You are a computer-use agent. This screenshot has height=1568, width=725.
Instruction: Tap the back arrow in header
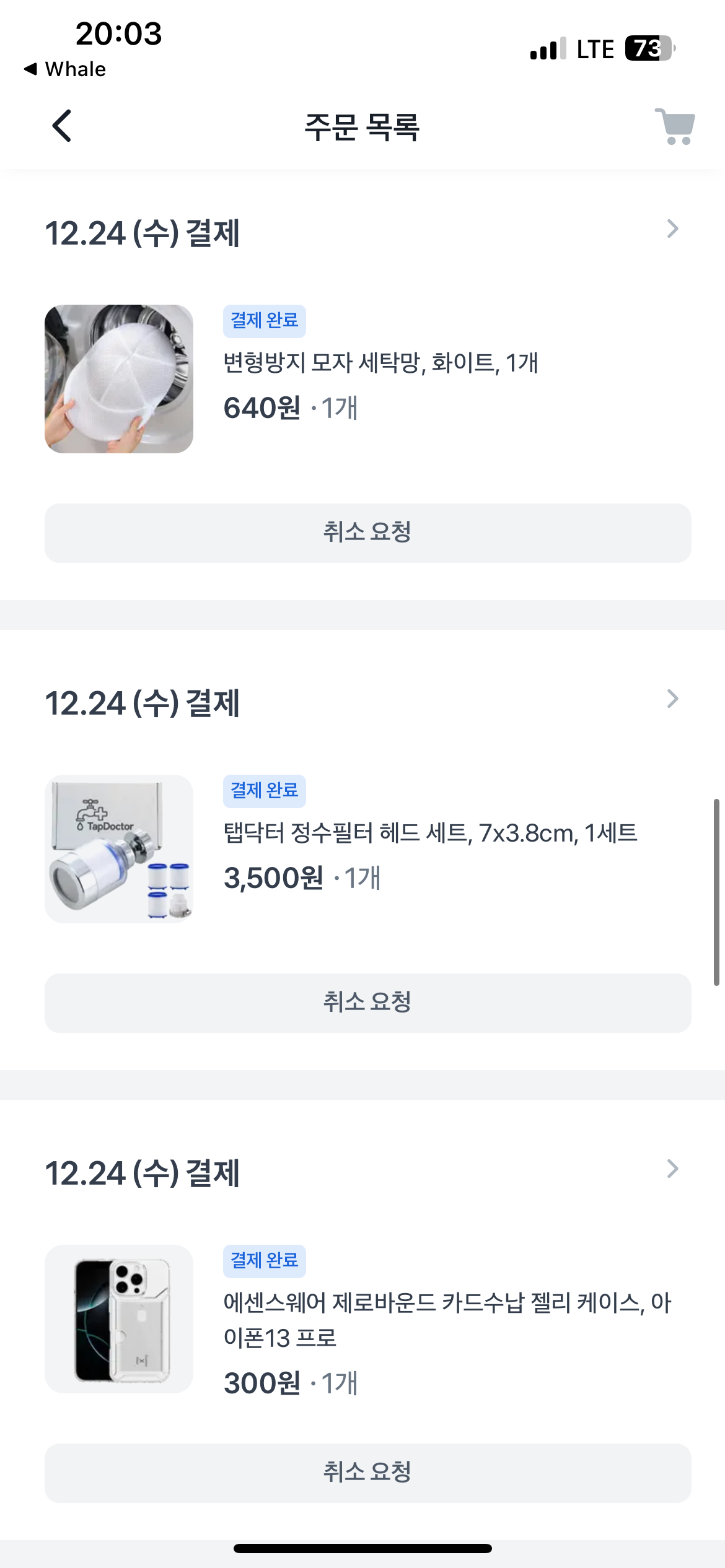(x=62, y=126)
